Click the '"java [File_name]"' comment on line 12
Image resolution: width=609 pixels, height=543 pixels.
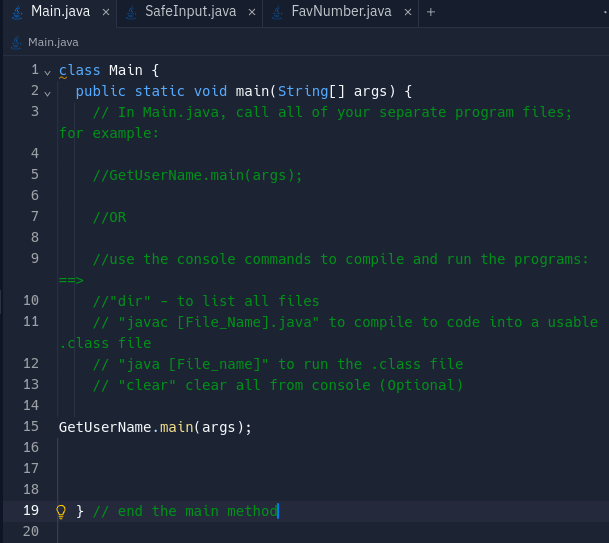click(278, 364)
